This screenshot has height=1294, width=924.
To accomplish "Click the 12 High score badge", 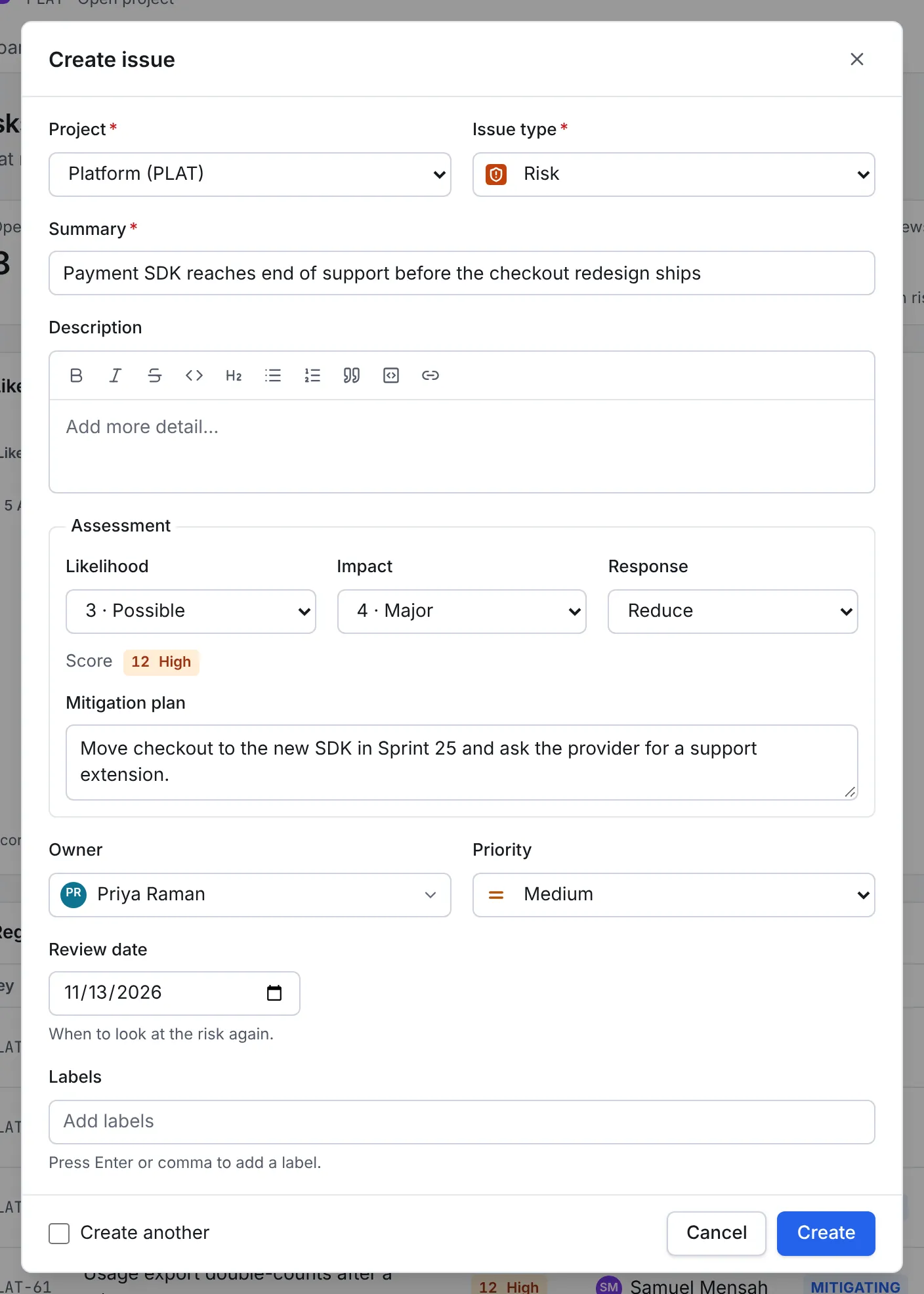I will click(161, 662).
